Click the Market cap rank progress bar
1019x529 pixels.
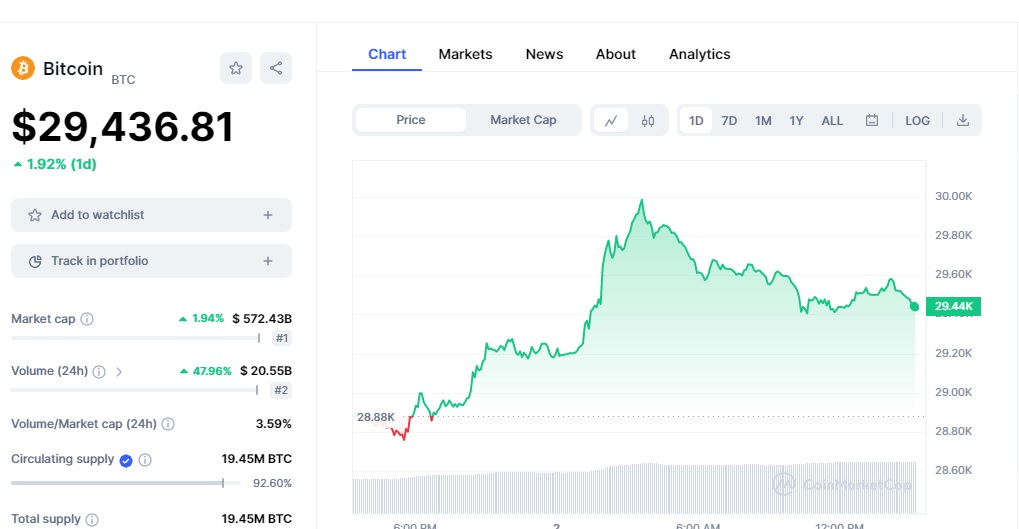136,338
